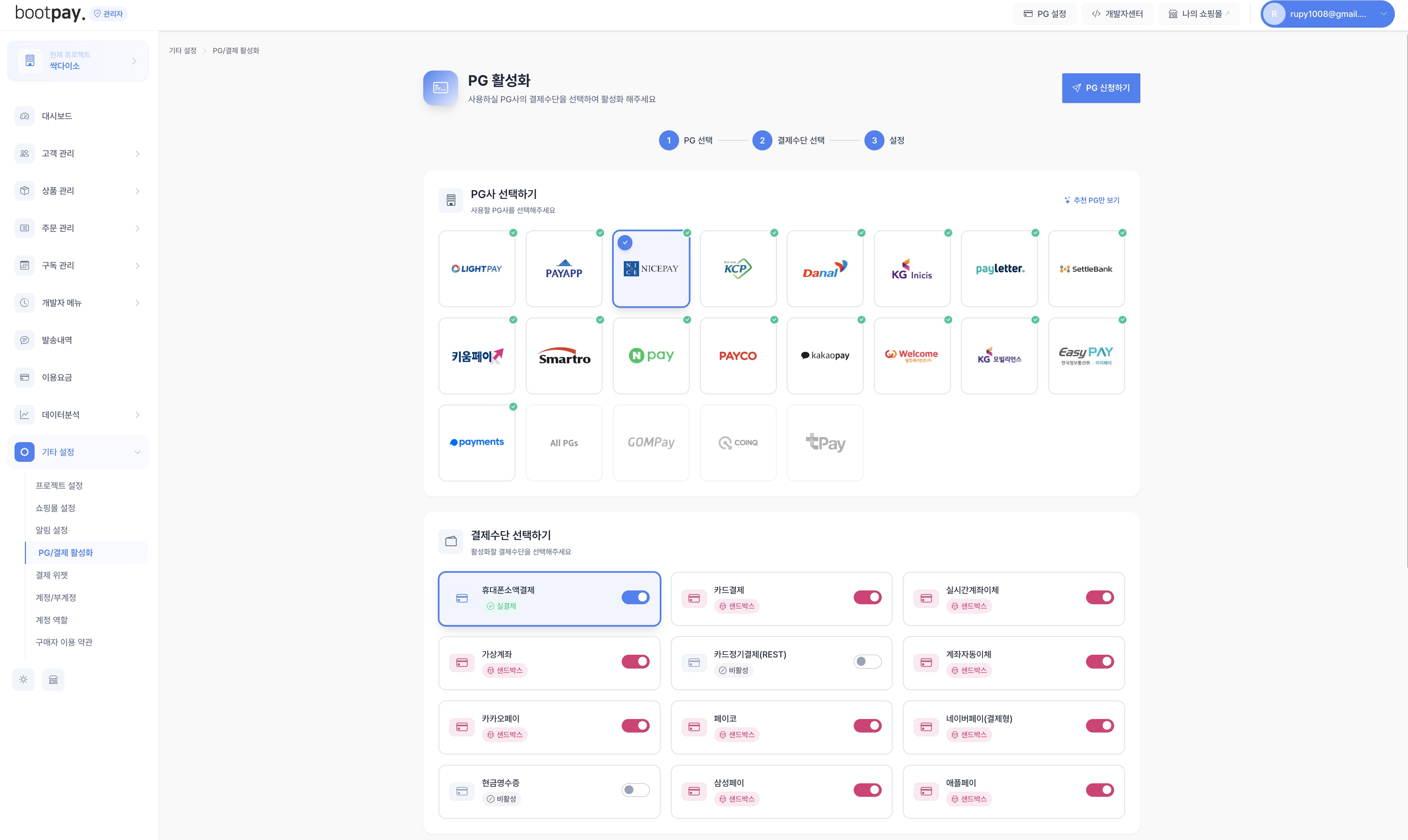Toggle off 휴대폰소액결제 switch
1408x840 pixels.
click(x=635, y=597)
